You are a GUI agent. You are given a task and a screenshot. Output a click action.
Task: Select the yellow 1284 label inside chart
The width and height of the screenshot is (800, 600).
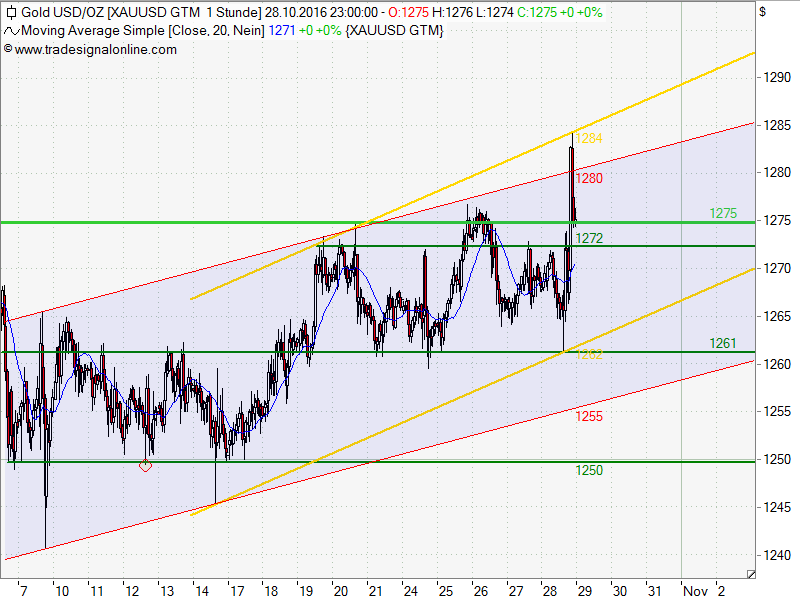589,138
